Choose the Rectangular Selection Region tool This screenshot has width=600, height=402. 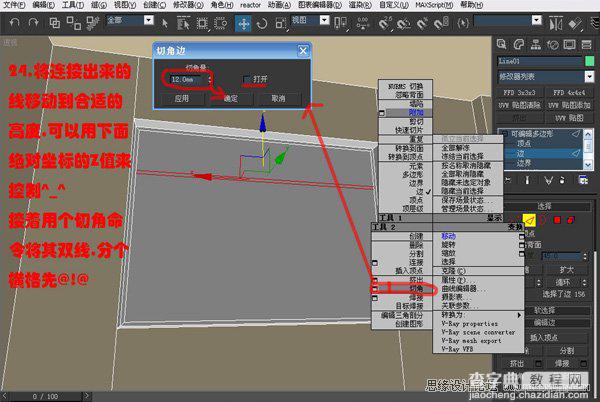tap(202, 23)
